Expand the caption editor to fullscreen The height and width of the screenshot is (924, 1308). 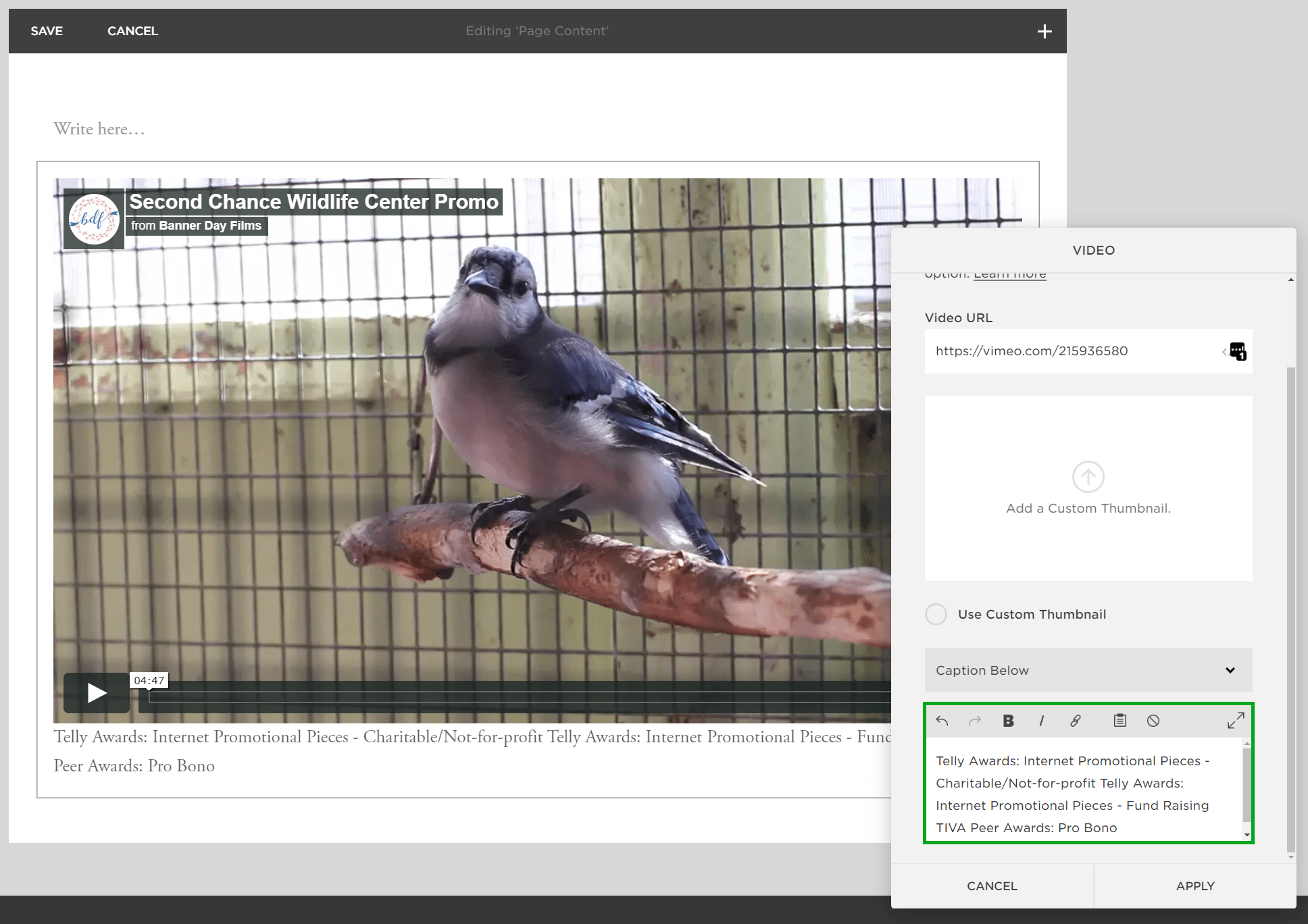1236,721
